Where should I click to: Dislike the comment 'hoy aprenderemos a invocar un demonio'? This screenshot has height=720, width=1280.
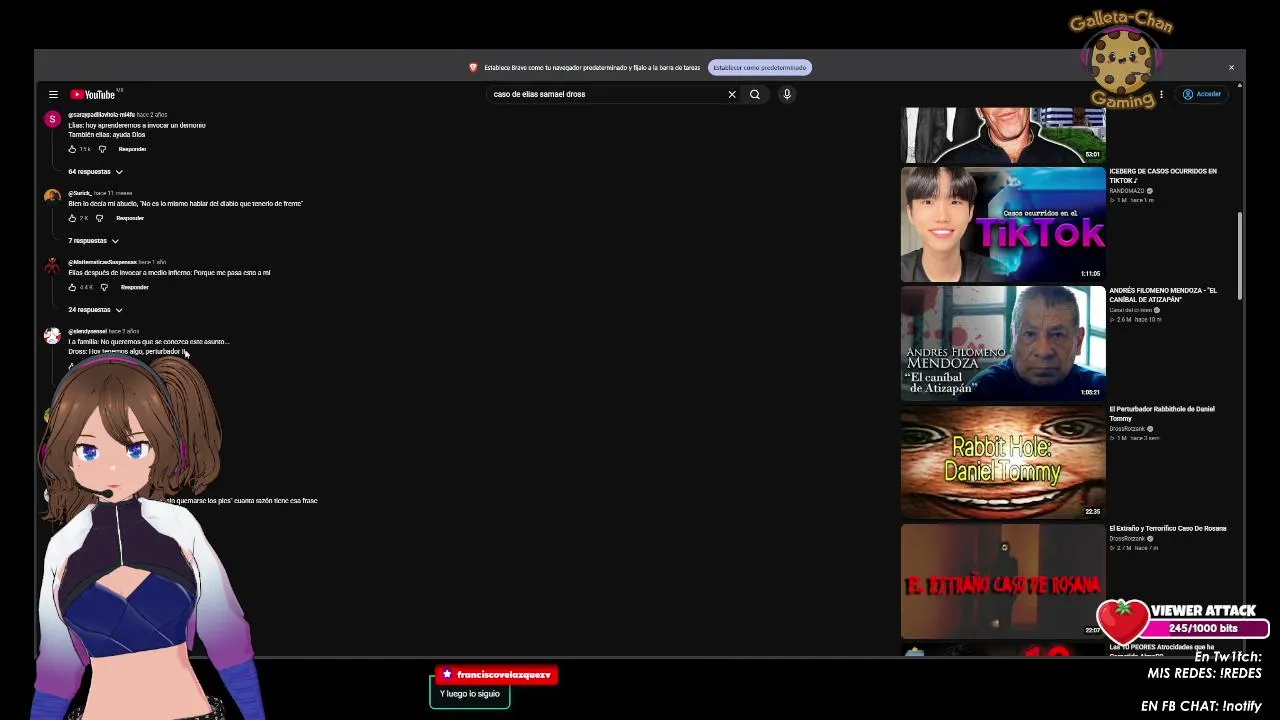click(x=102, y=149)
